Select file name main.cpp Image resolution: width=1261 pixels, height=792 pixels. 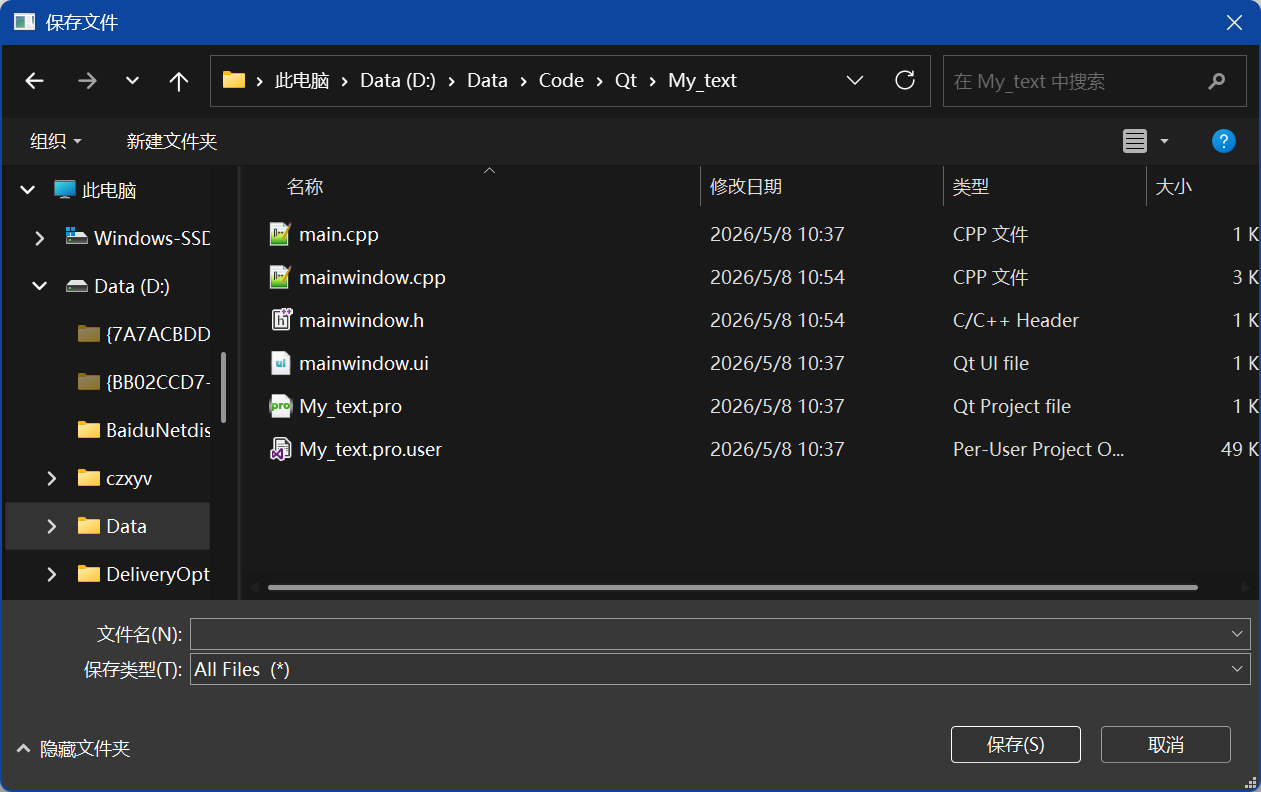tap(339, 235)
